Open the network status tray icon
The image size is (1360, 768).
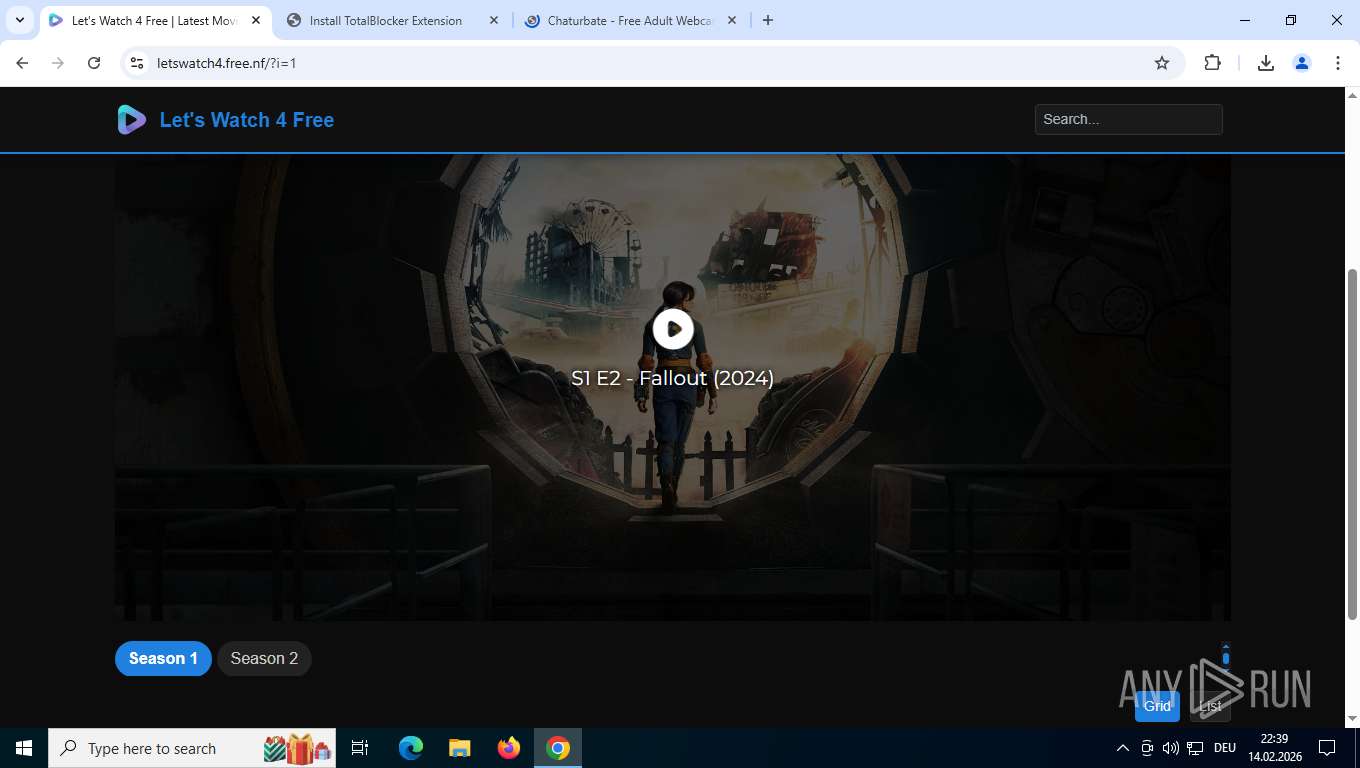point(1195,748)
